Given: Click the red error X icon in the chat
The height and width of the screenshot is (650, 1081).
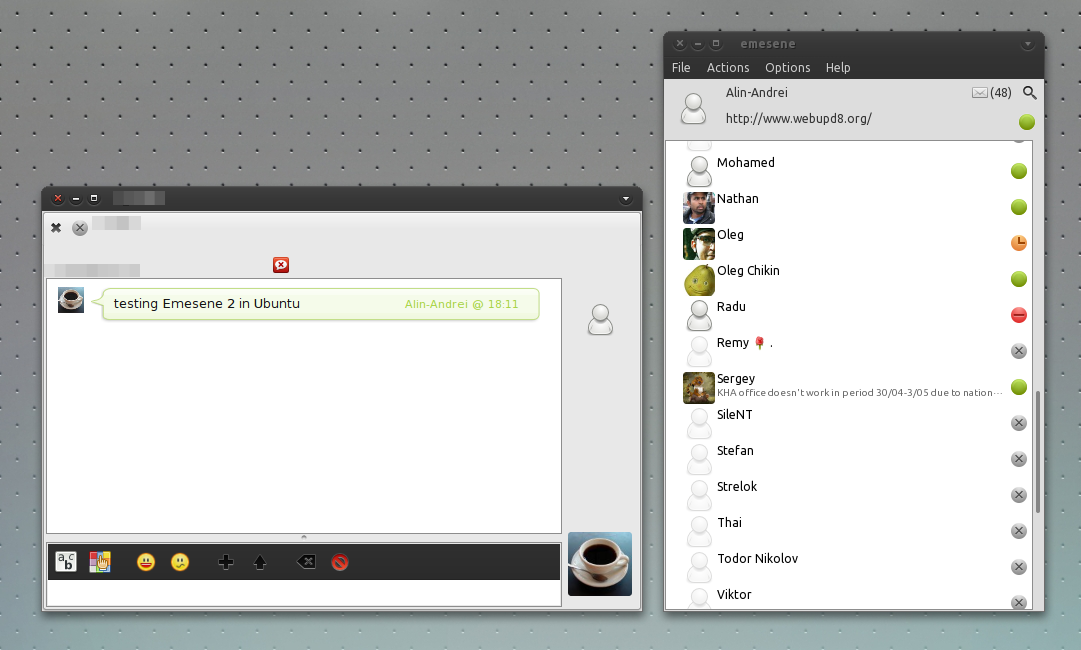Looking at the screenshot, I should 281,265.
